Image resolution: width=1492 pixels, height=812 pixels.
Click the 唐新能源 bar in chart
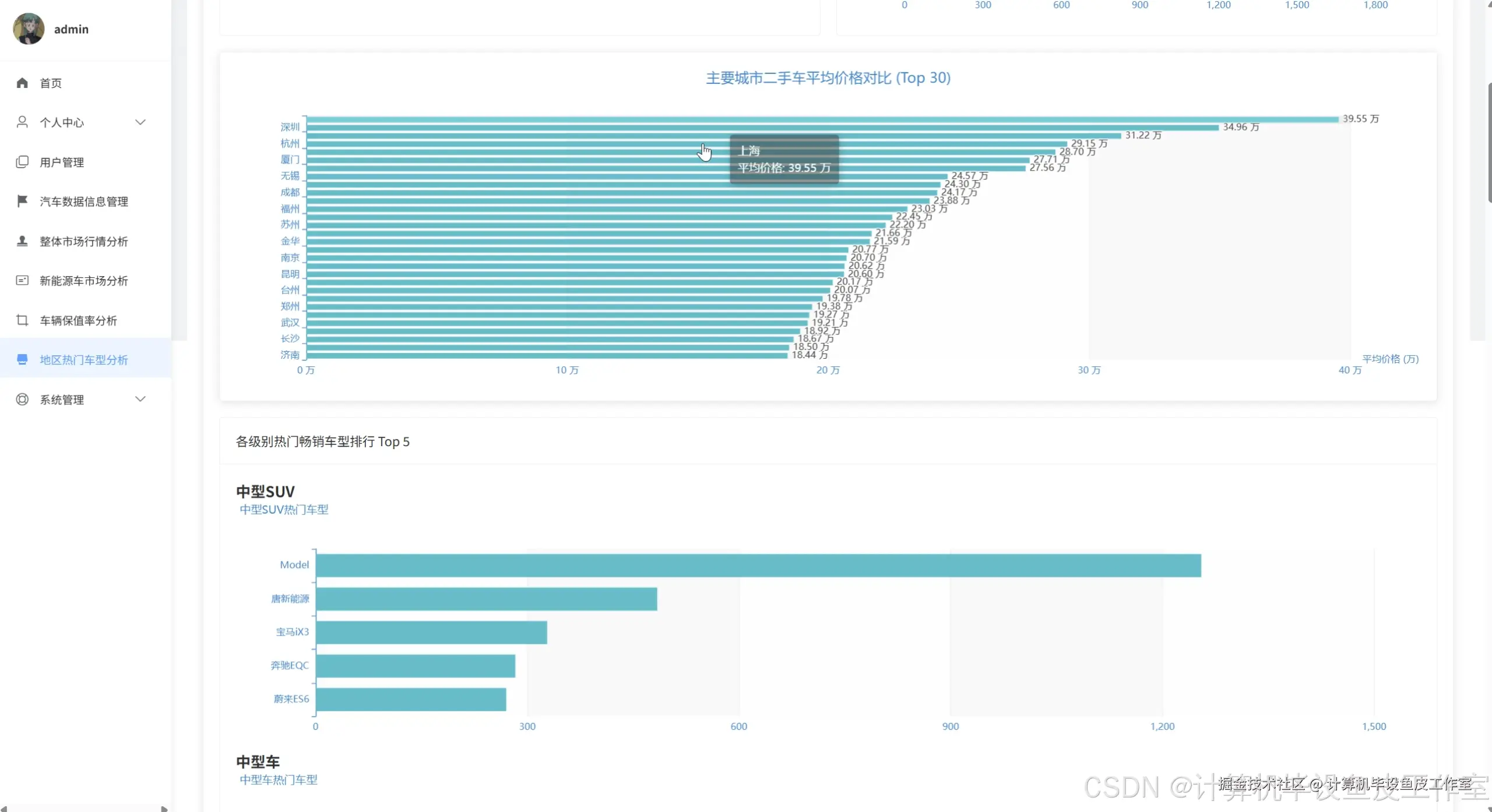click(x=486, y=599)
